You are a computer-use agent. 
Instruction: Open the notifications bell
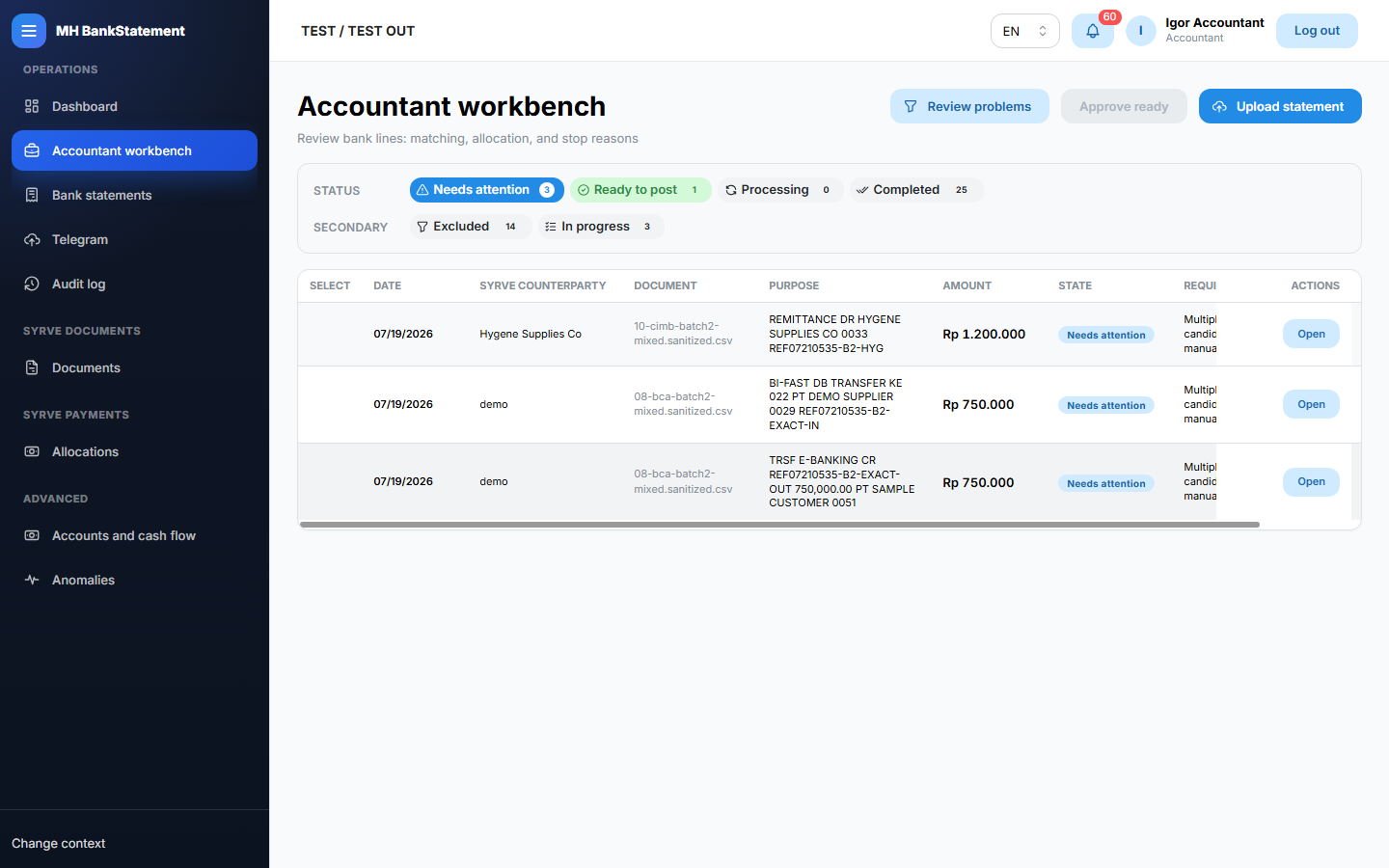[x=1093, y=31]
